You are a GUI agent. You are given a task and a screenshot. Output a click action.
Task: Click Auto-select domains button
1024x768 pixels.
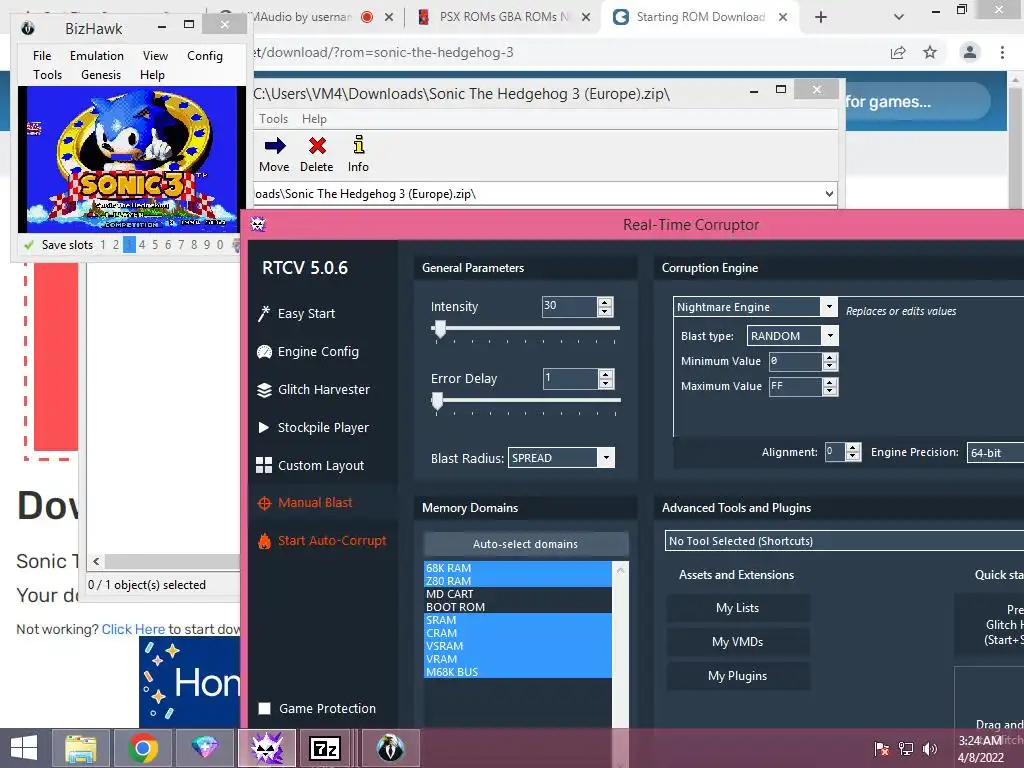pos(525,544)
